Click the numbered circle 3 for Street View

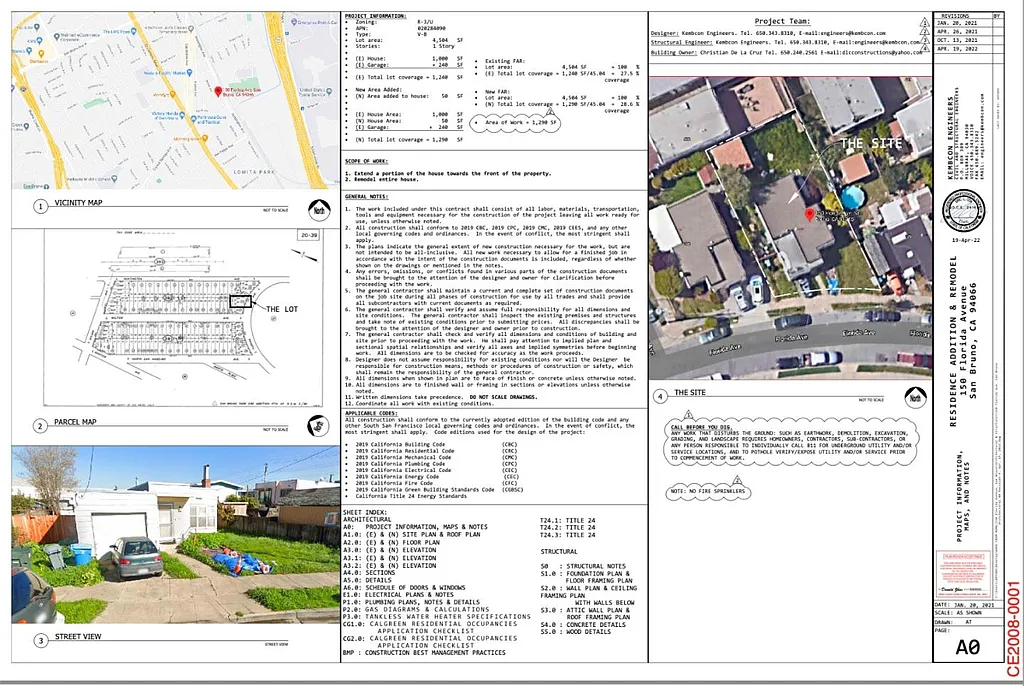[40, 640]
